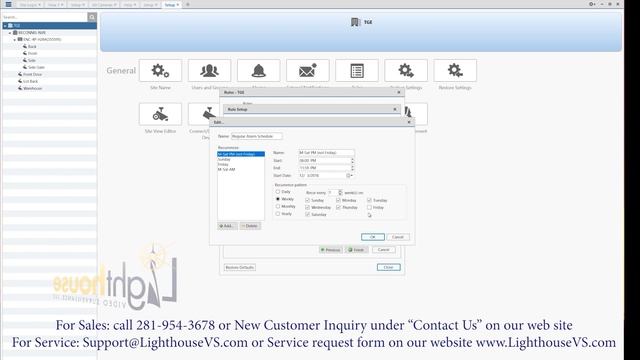Open Backup Settings gear icon
Viewport: 640px width, 360px height.
click(406, 71)
